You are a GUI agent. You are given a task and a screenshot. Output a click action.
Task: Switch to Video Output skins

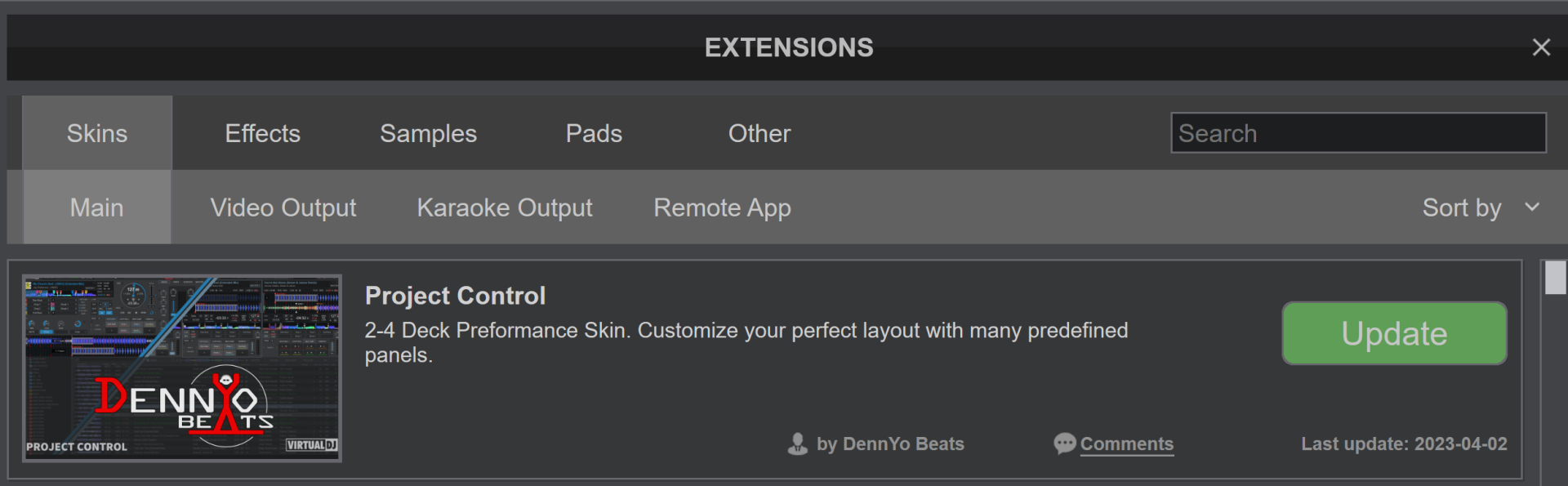click(x=283, y=207)
